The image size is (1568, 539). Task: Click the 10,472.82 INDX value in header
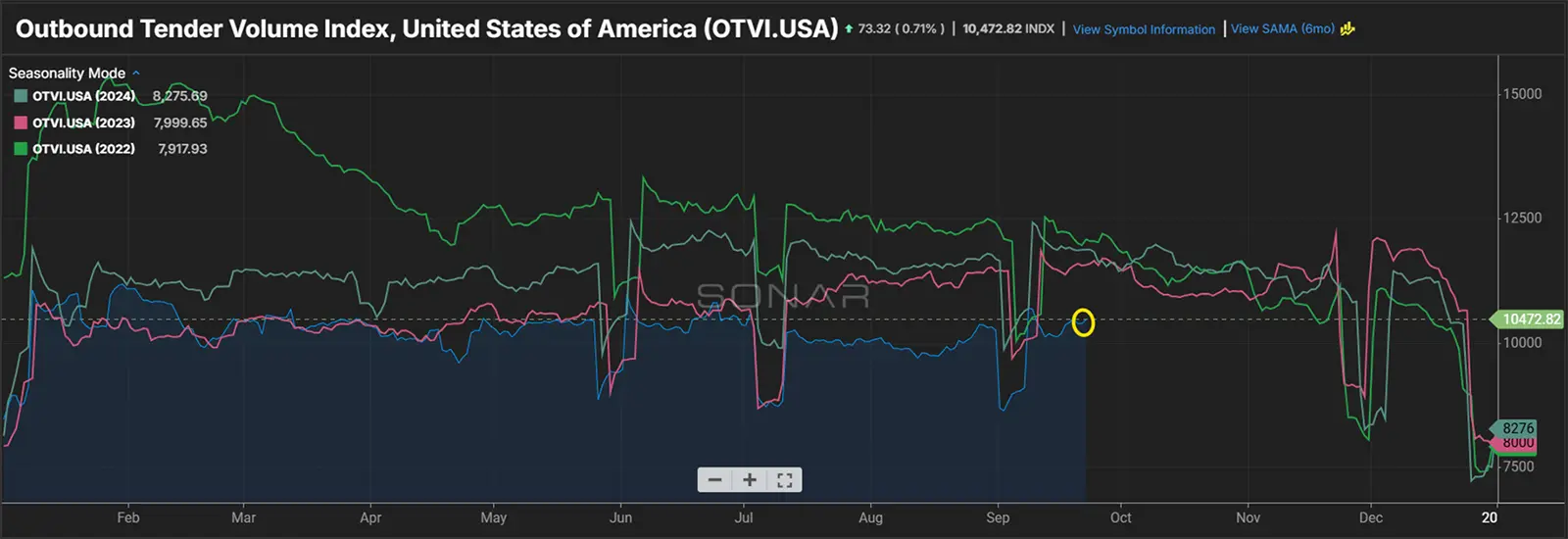(x=1007, y=29)
